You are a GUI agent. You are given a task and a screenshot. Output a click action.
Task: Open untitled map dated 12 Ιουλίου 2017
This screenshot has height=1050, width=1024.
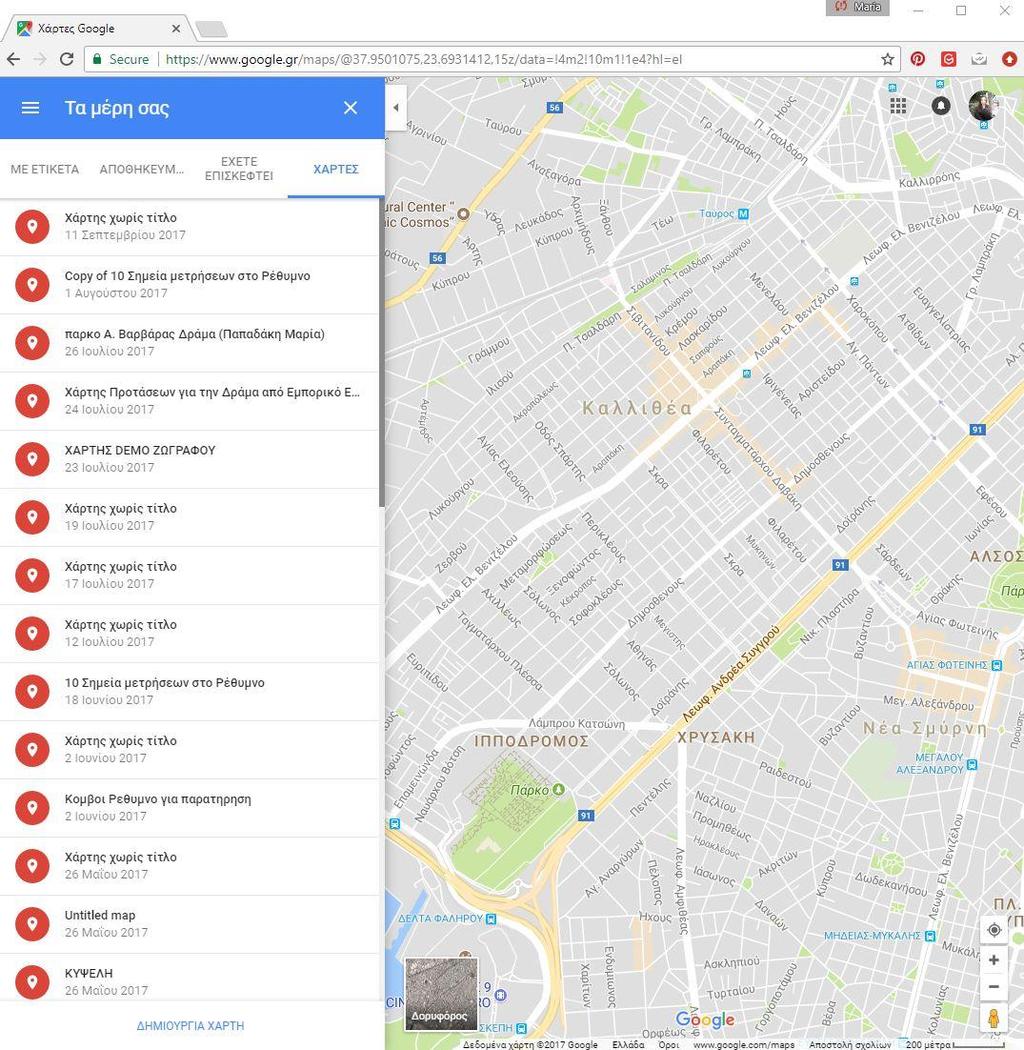tap(190, 633)
